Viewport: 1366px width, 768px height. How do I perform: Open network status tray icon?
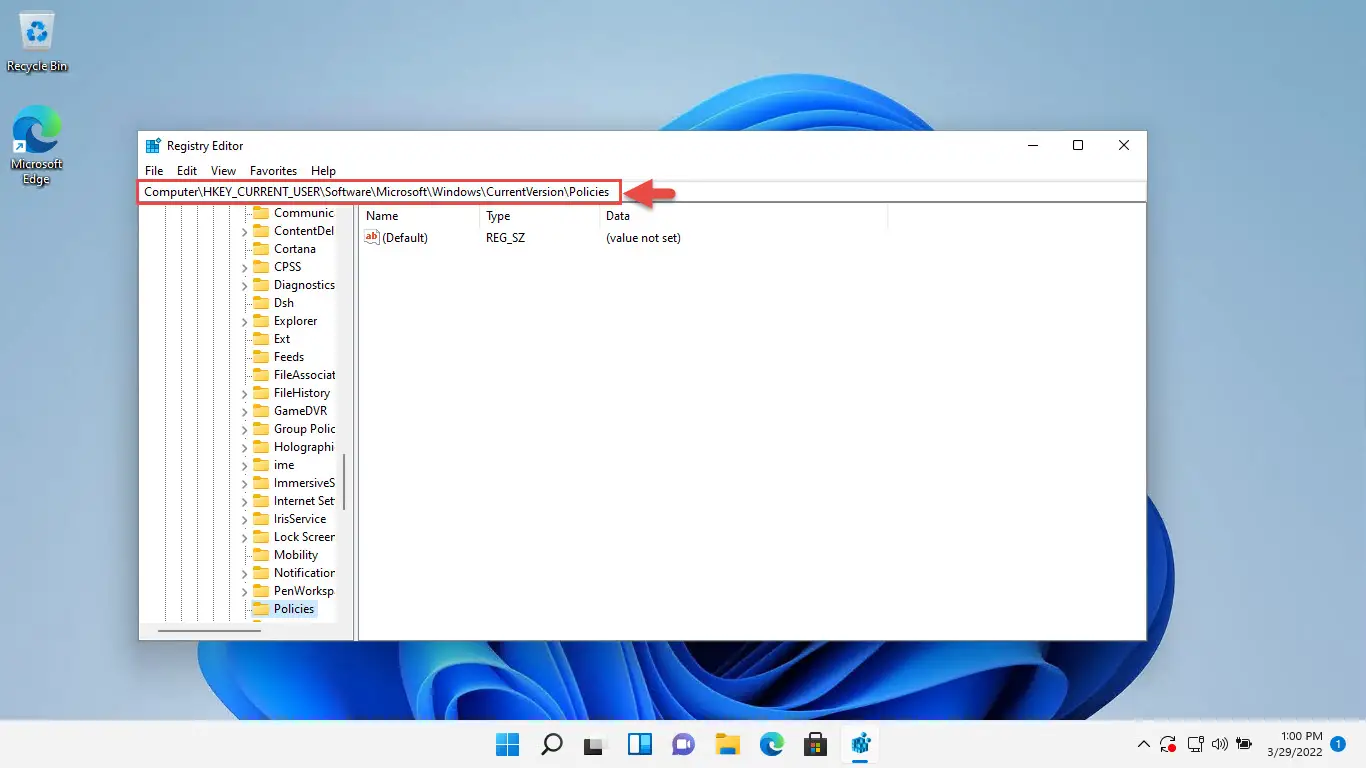coord(1195,744)
